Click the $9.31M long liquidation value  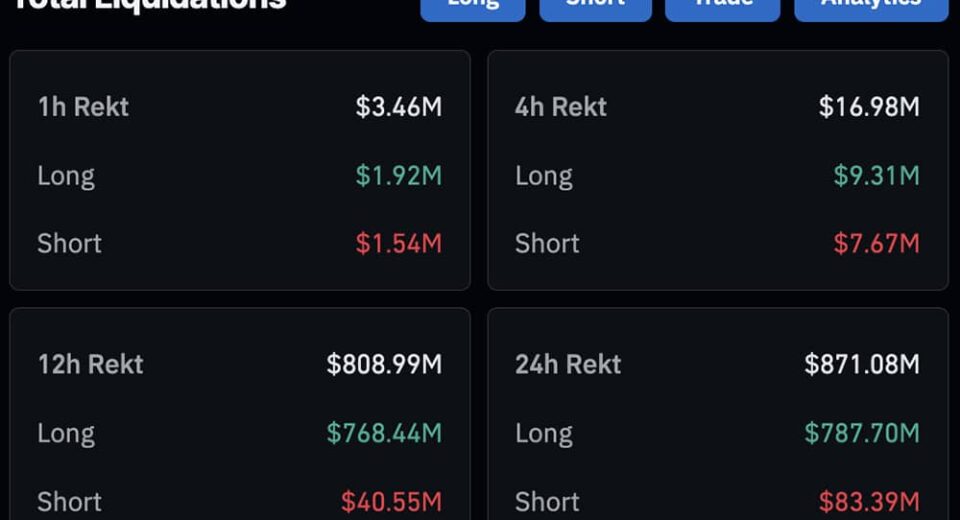point(876,176)
